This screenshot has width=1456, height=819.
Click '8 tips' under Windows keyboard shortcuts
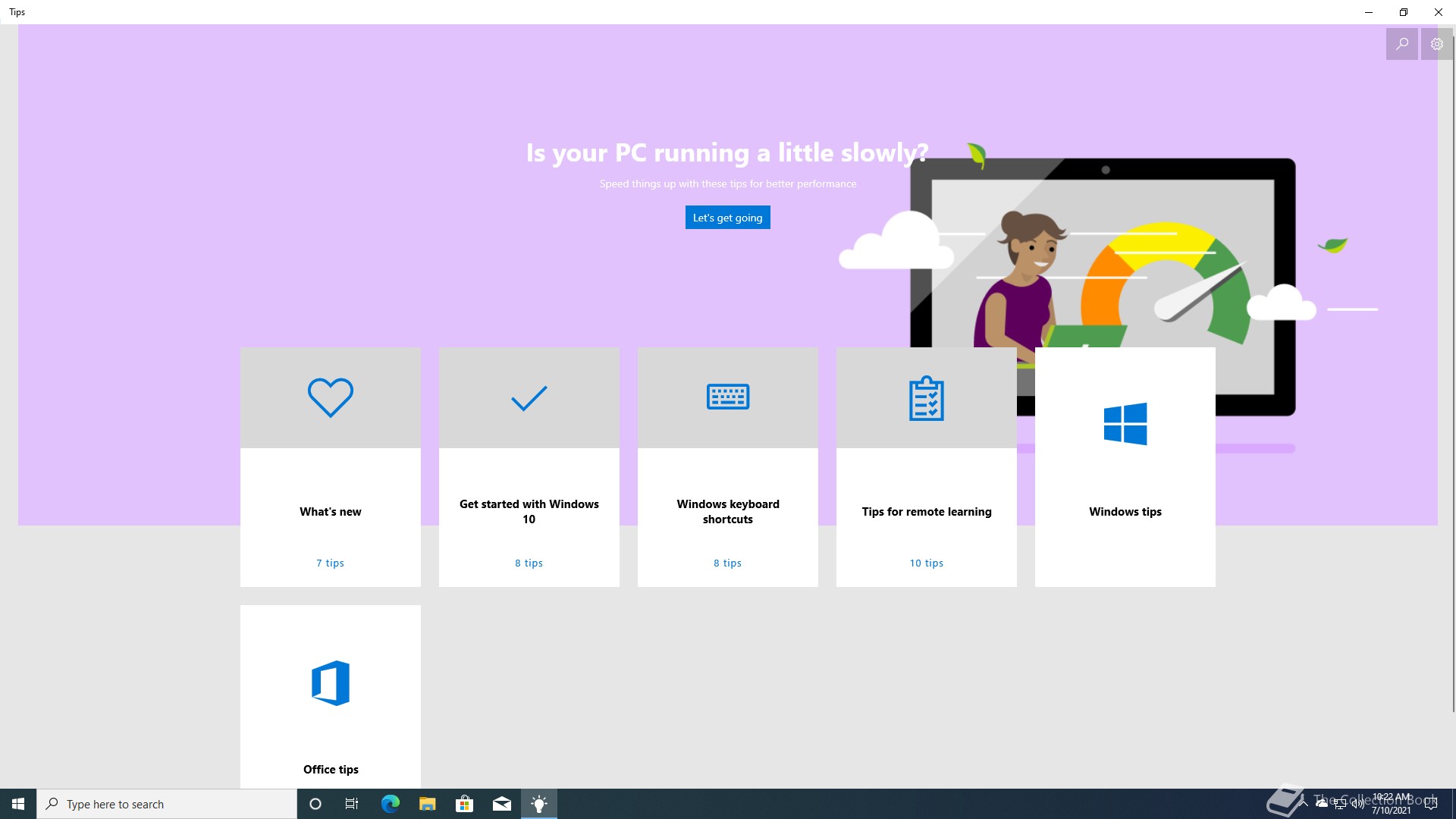click(728, 563)
